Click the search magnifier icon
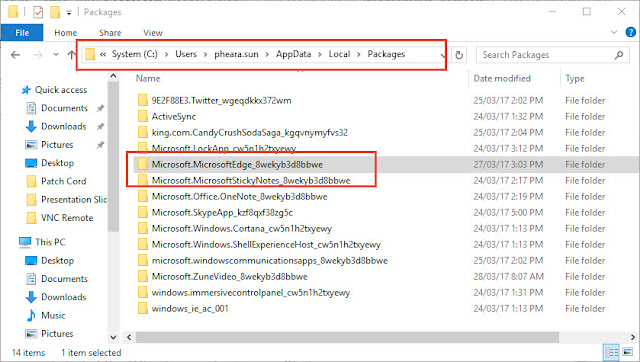Viewport: 640px width, 362px height. 619,55
